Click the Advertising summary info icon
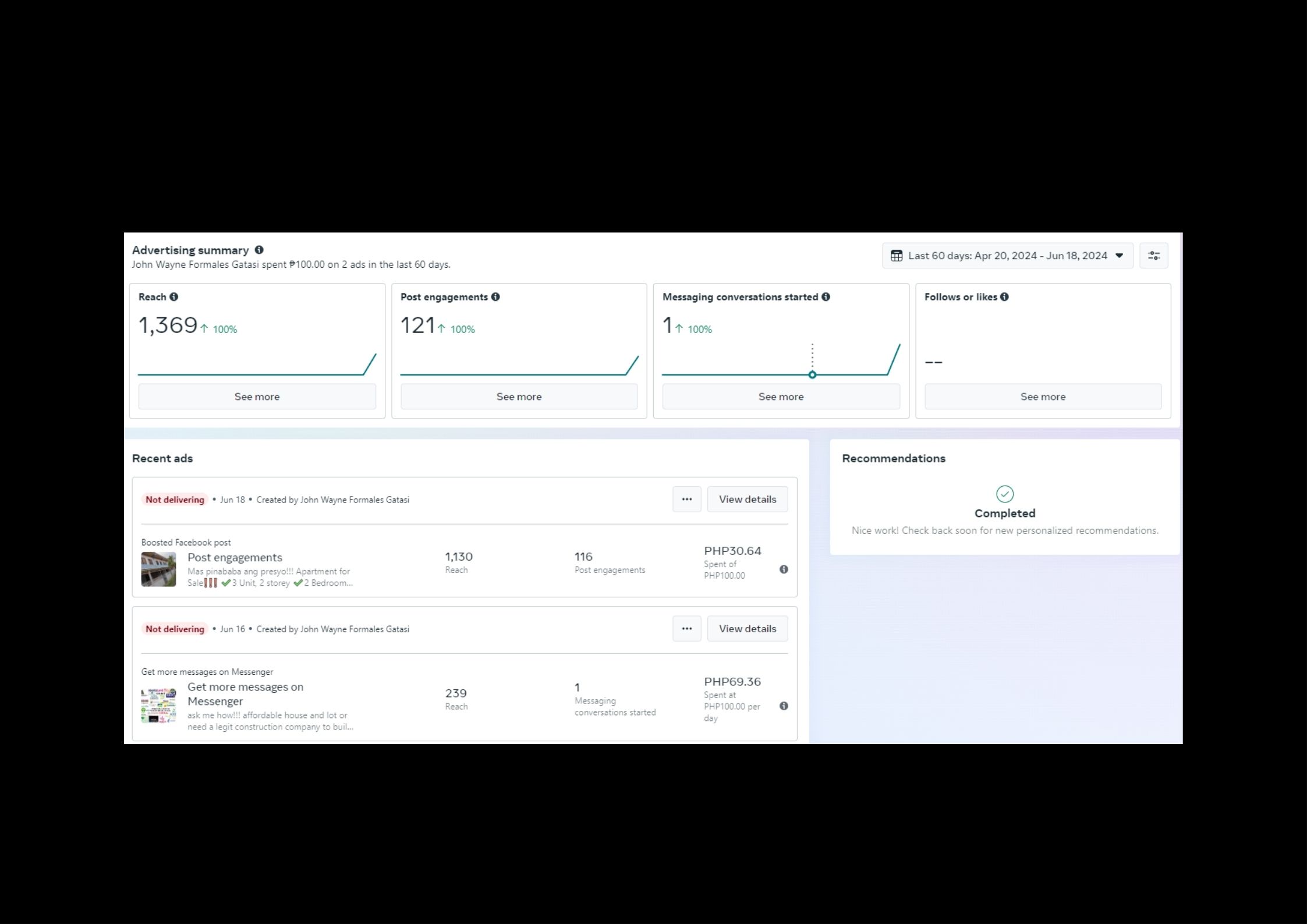Viewport: 1307px width, 924px height. [x=259, y=250]
